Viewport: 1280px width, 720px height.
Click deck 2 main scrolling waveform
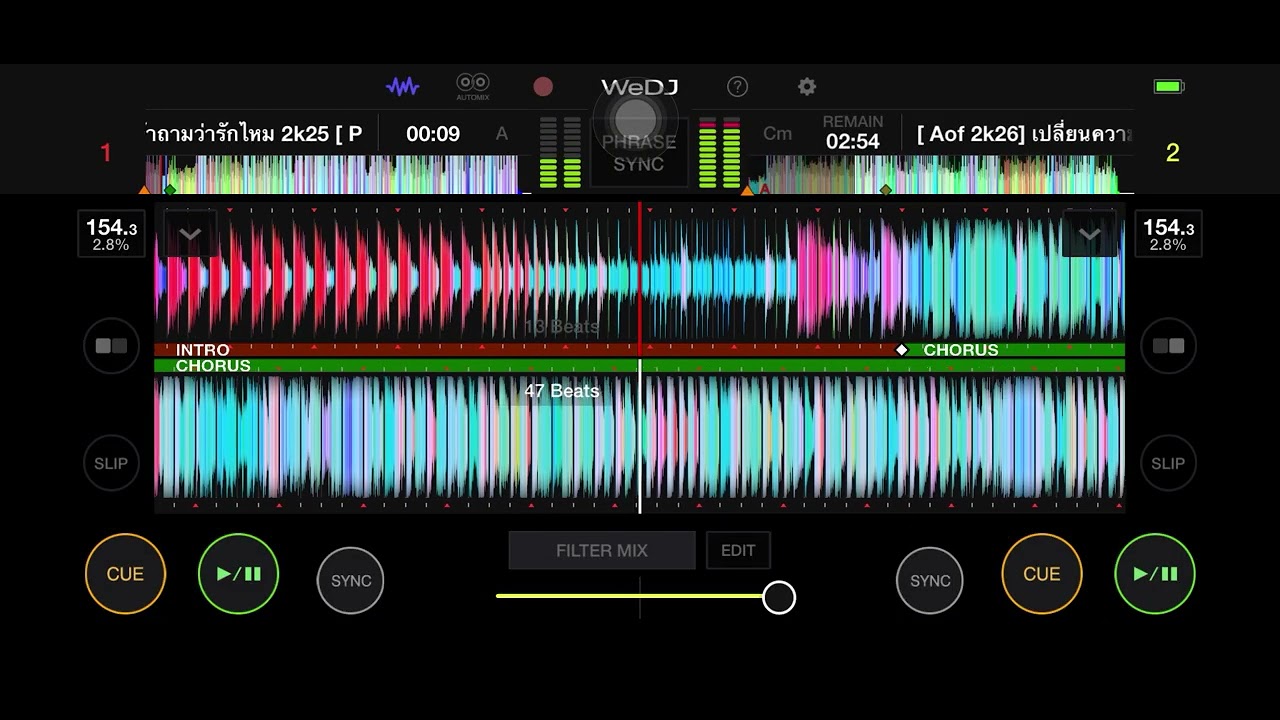pyautogui.click(x=640, y=437)
